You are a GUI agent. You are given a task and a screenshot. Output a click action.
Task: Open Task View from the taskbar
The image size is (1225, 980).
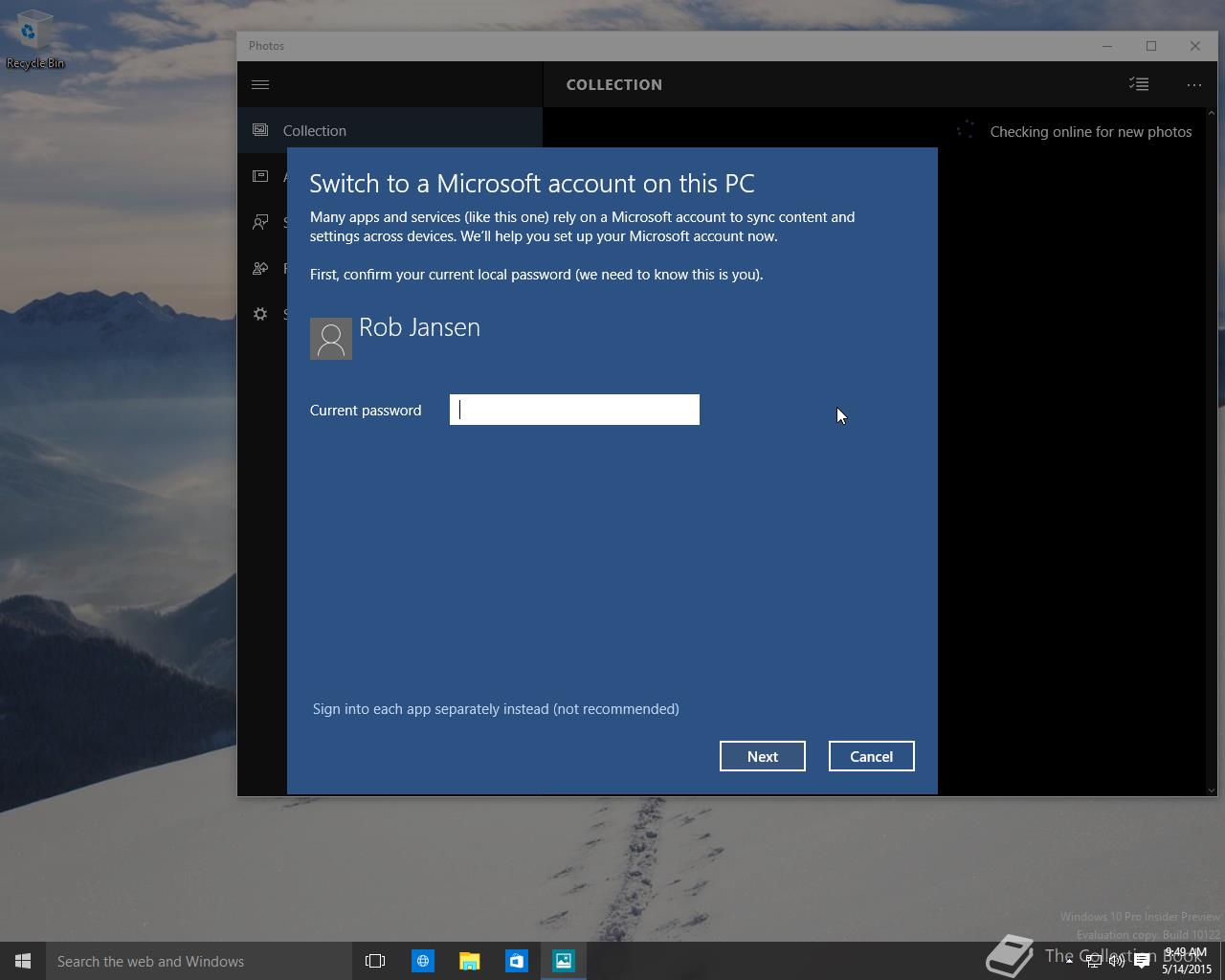pyautogui.click(x=375, y=961)
